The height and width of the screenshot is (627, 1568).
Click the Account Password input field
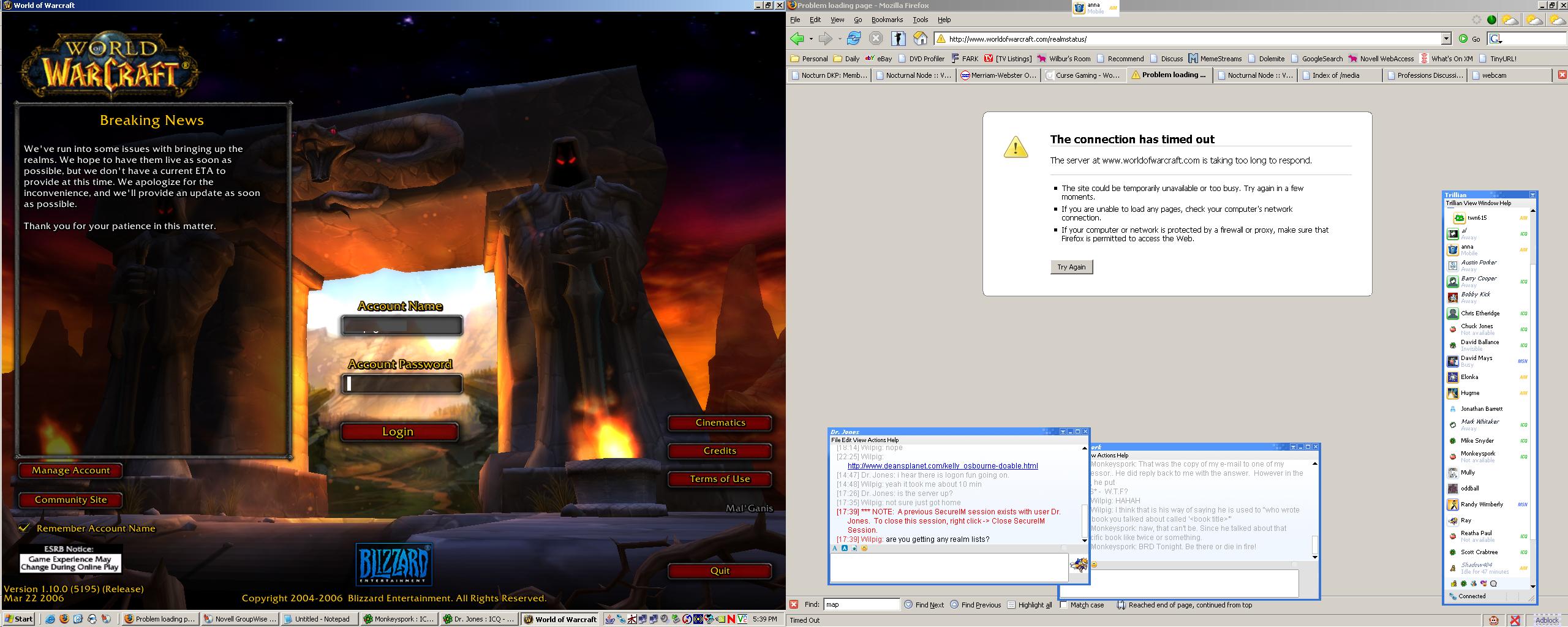pyautogui.click(x=402, y=384)
